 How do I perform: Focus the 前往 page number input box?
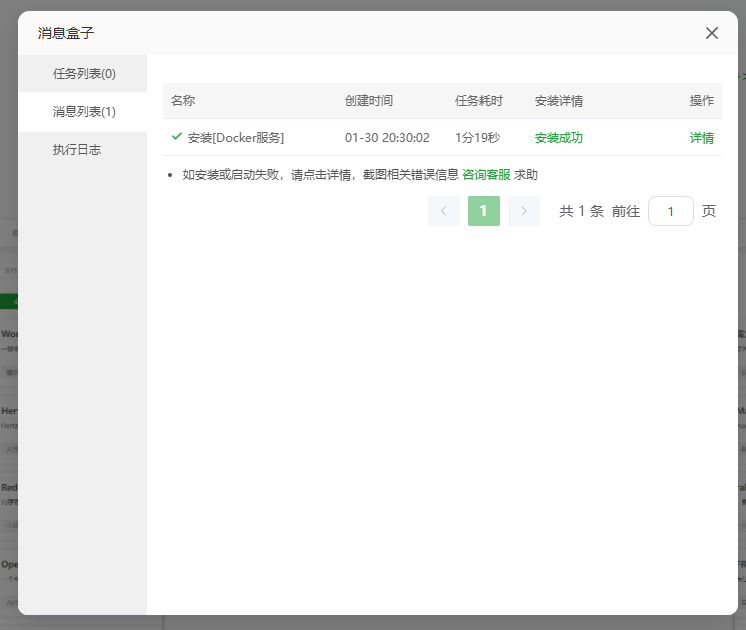coord(670,211)
